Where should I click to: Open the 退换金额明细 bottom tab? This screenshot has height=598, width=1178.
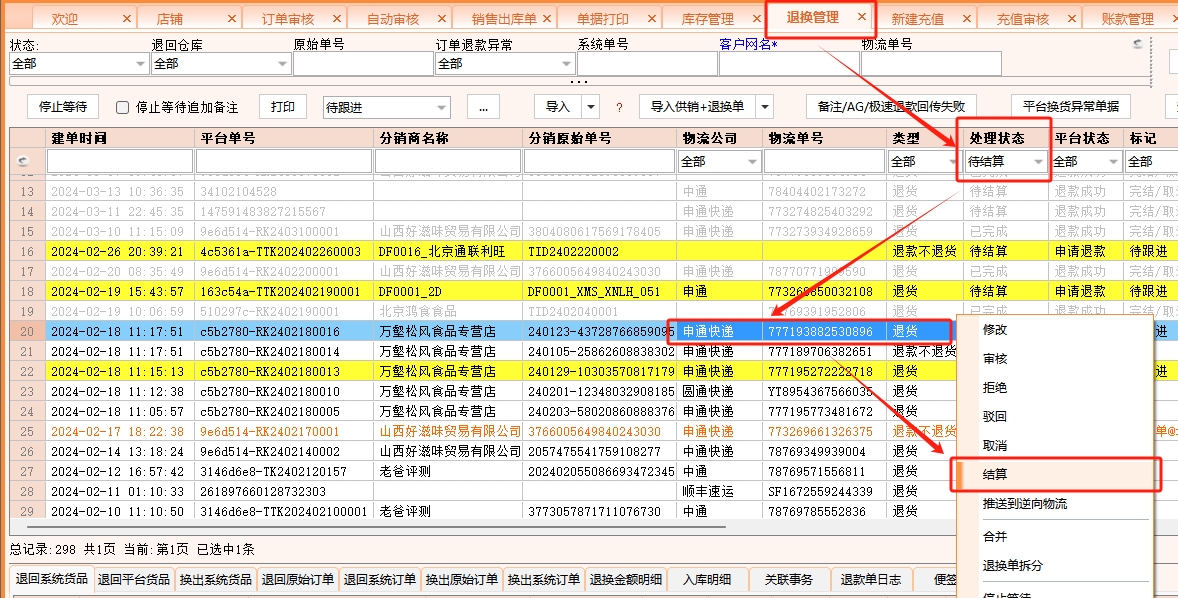tap(625, 579)
